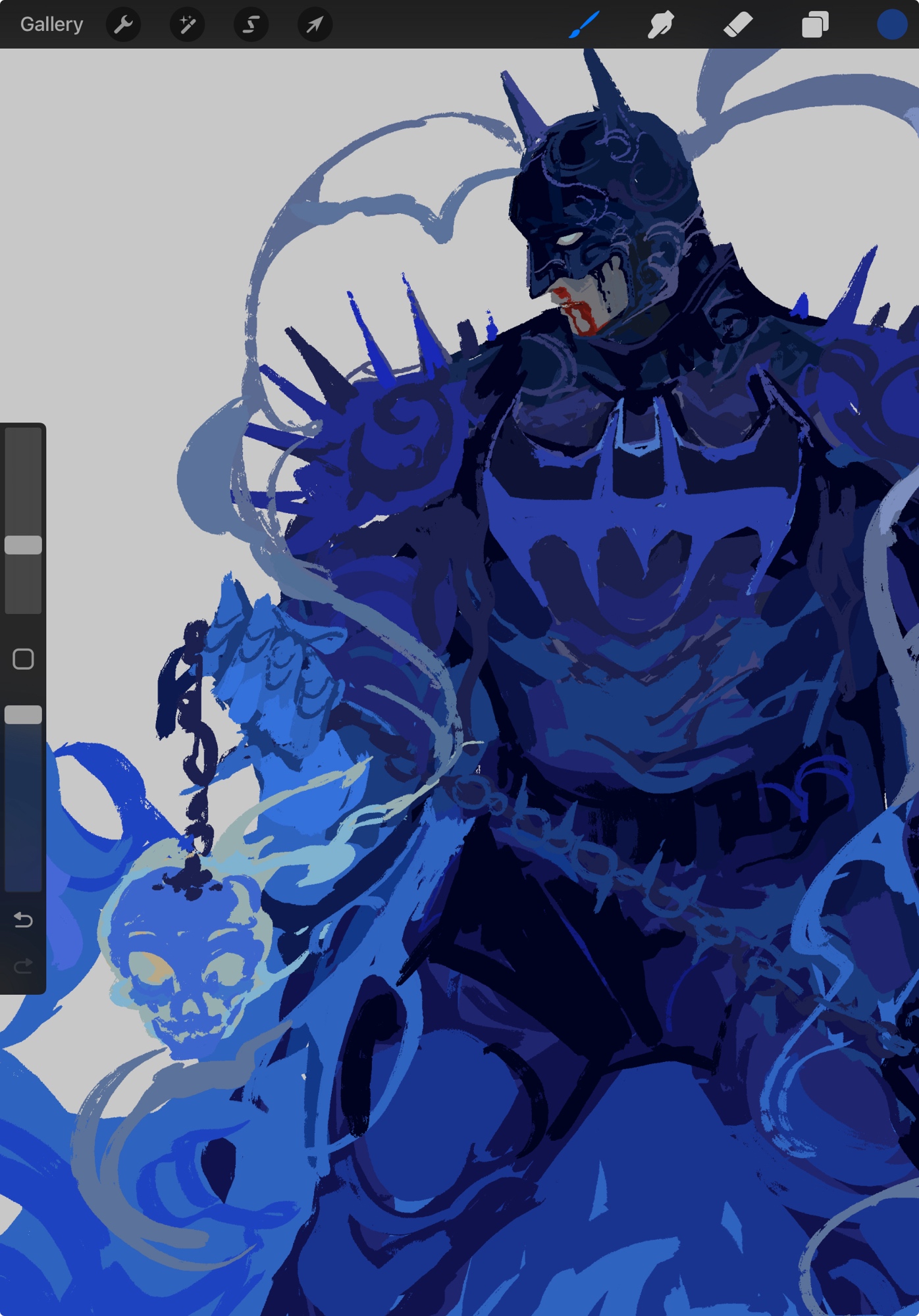This screenshot has width=919, height=1316.
Task: Open the Layers panel
Action: click(814, 25)
